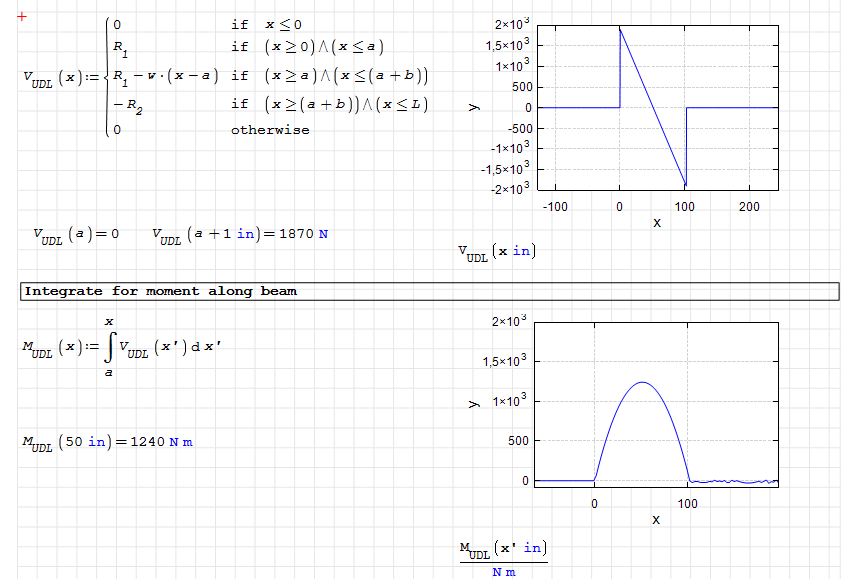This screenshot has width=851, height=579.
Task: Select the R1 − w·(x − a) expression
Action: pyautogui.click(x=165, y=77)
